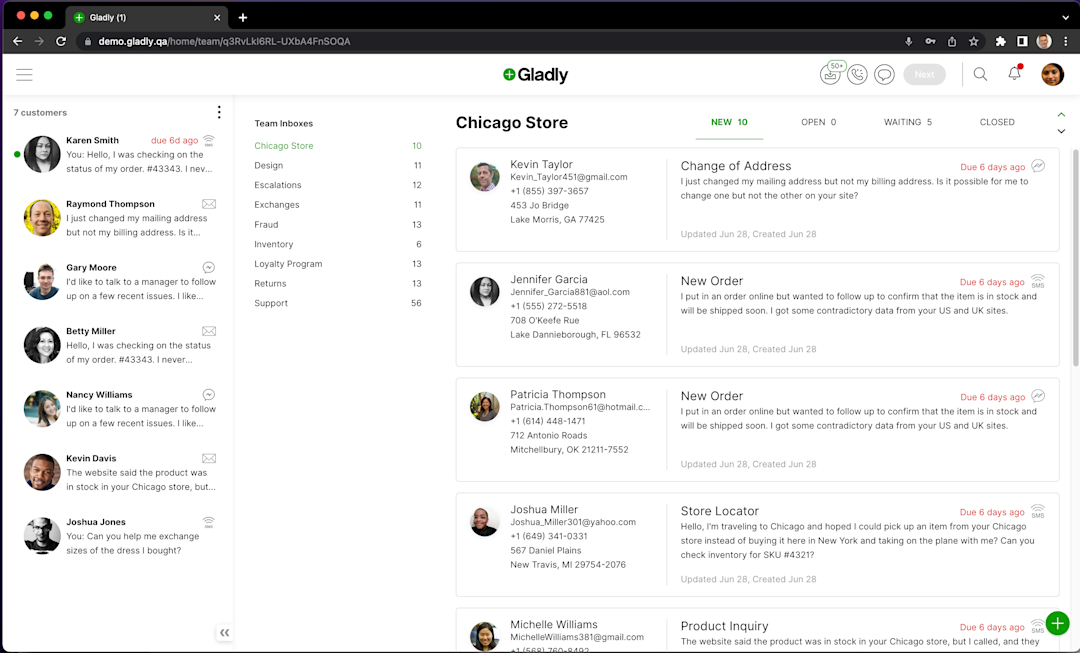Image resolution: width=1080 pixels, height=653 pixels.
Task: Open Patricia Thompson's New Order card
Action: point(757,429)
